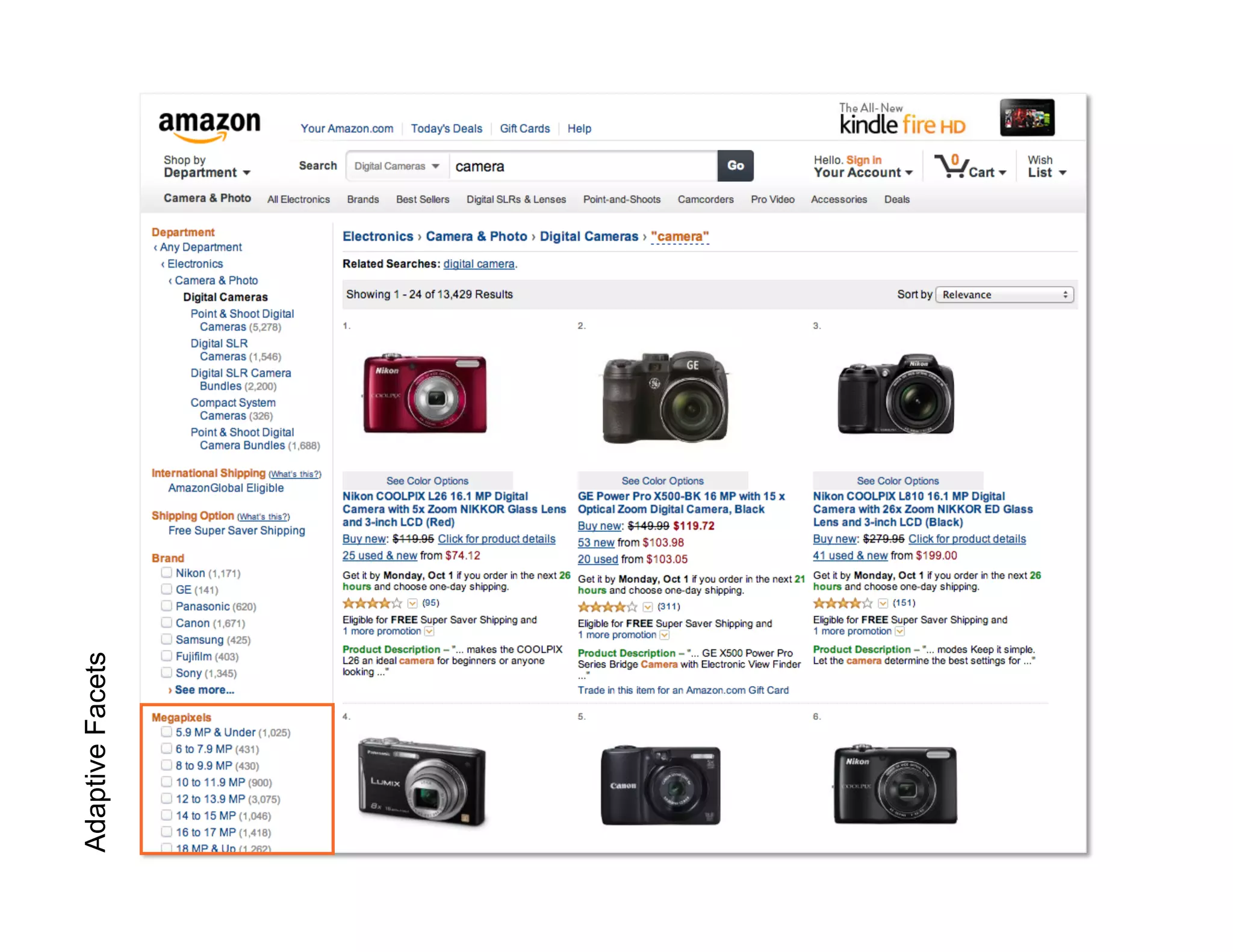The height and width of the screenshot is (952, 1233).
Task: Check the Nikon brand filter
Action: [167, 572]
